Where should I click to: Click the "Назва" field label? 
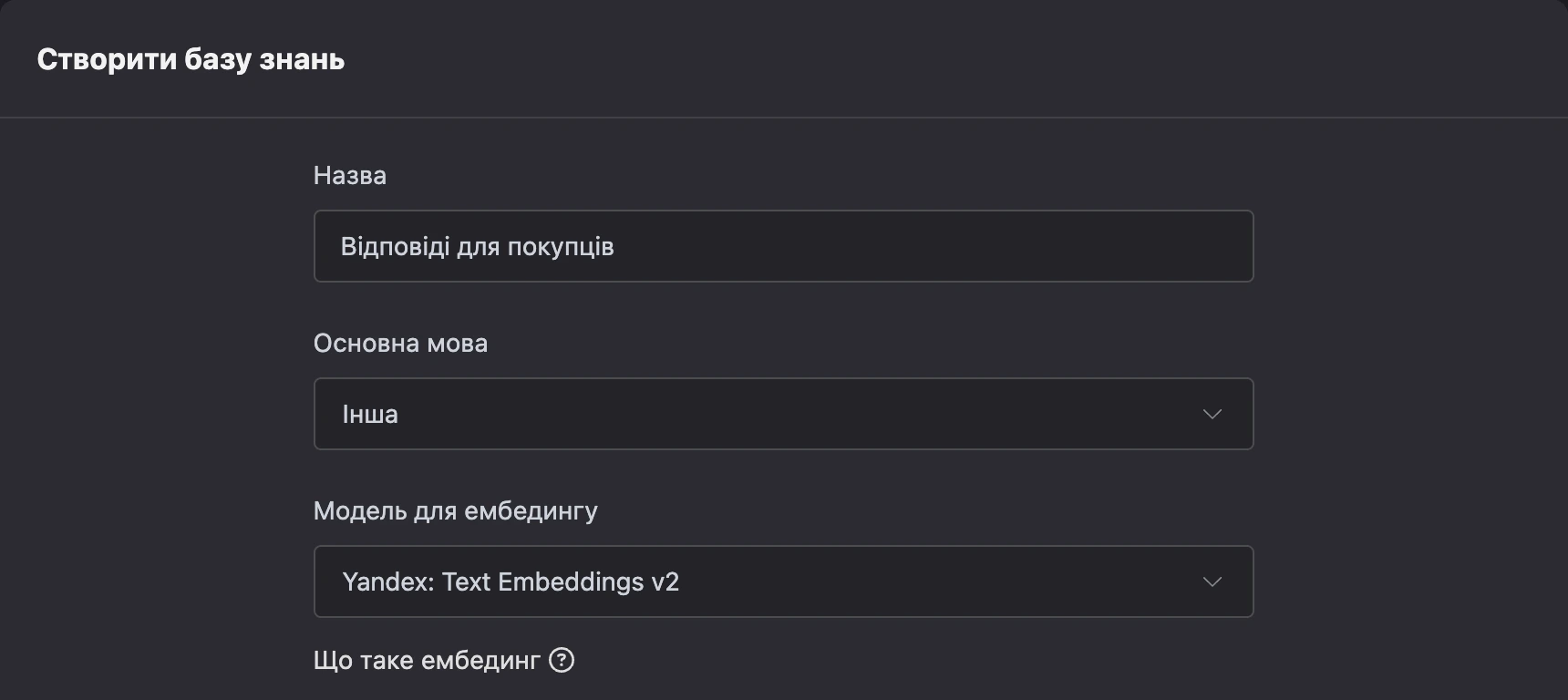350,175
